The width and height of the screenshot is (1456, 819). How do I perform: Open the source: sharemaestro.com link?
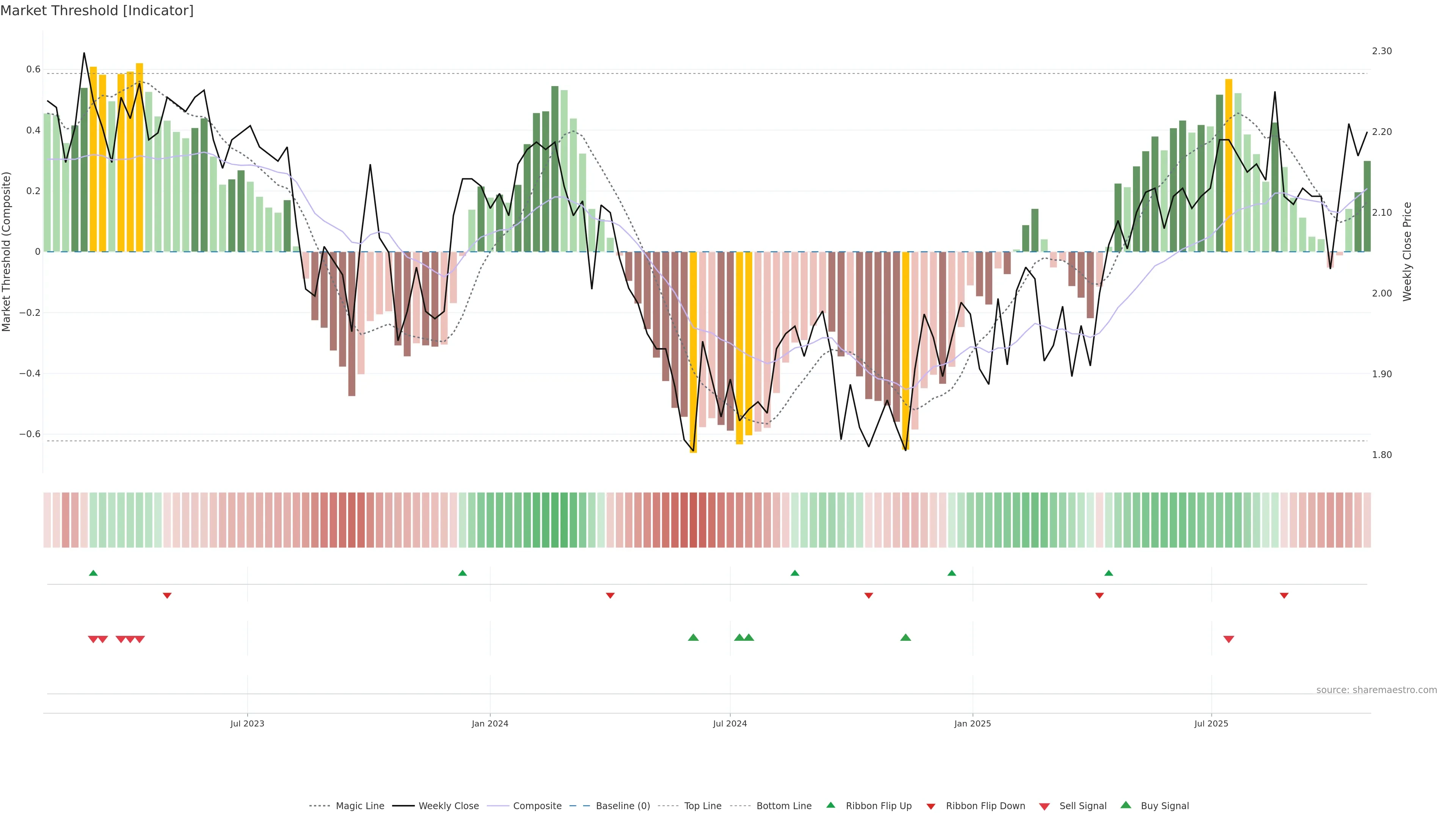coord(1376,690)
